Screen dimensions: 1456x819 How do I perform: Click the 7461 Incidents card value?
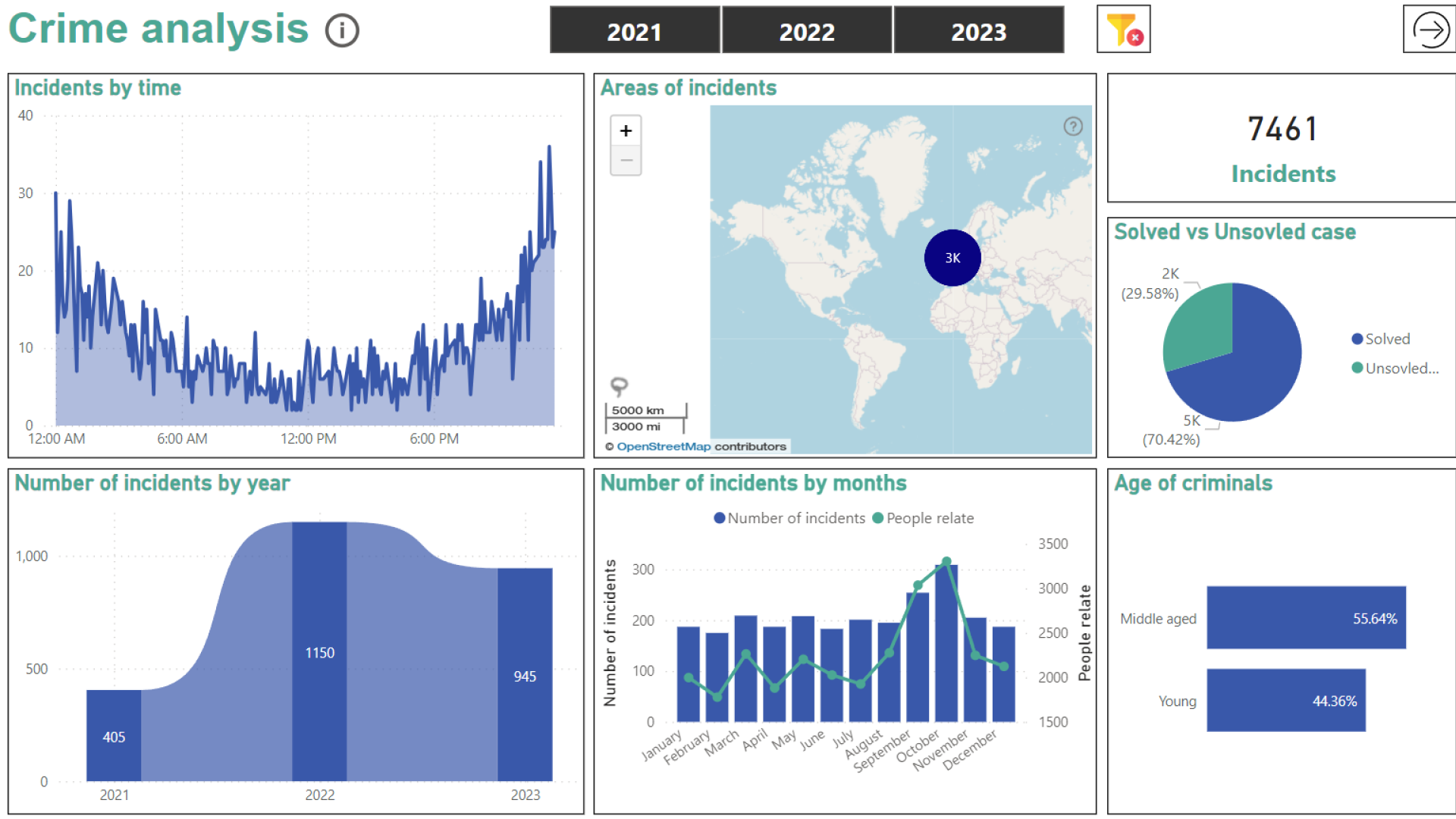pos(1283,129)
